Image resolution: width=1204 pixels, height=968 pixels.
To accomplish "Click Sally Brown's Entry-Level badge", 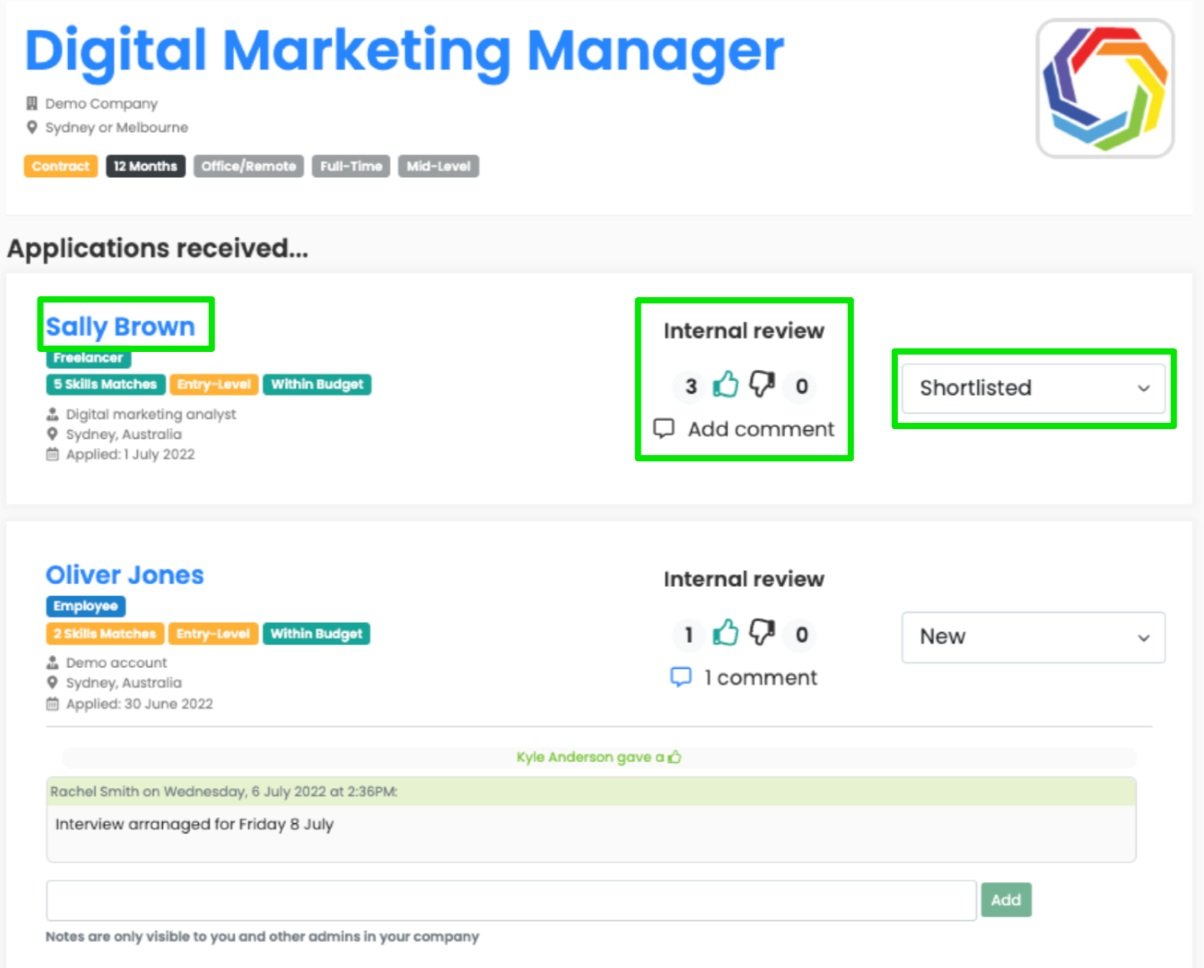I will [x=214, y=384].
